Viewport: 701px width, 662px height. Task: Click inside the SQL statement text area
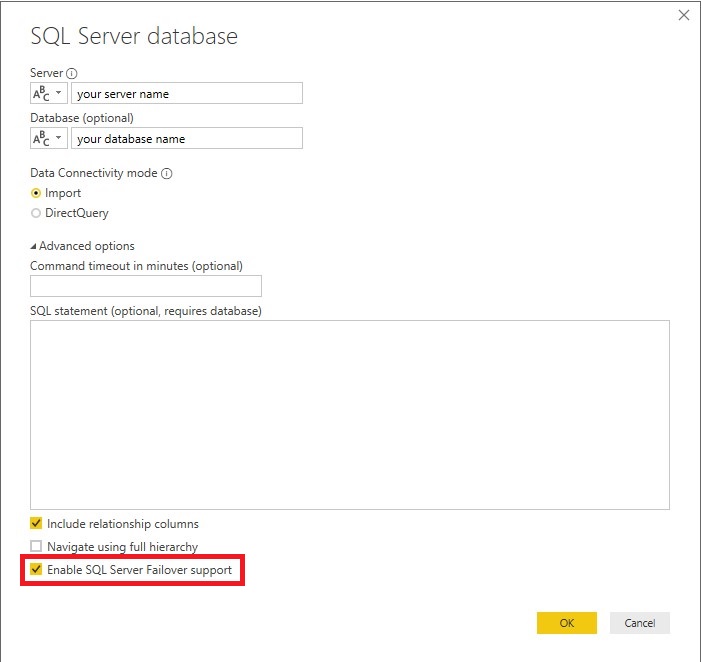point(350,415)
